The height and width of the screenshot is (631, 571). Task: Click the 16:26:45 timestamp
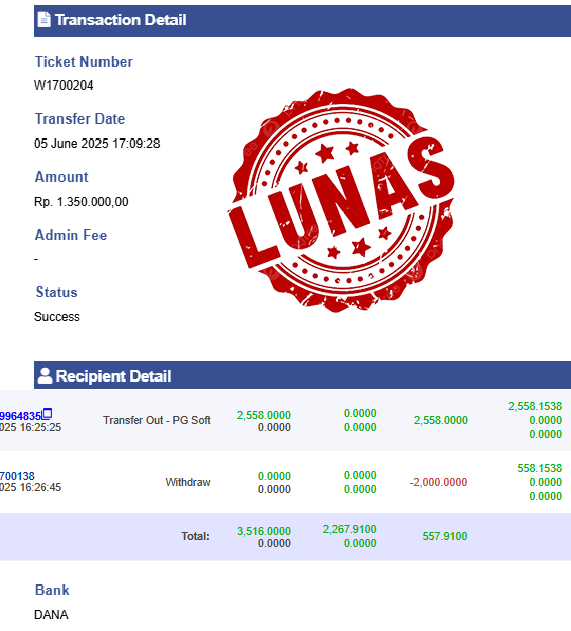(40, 487)
